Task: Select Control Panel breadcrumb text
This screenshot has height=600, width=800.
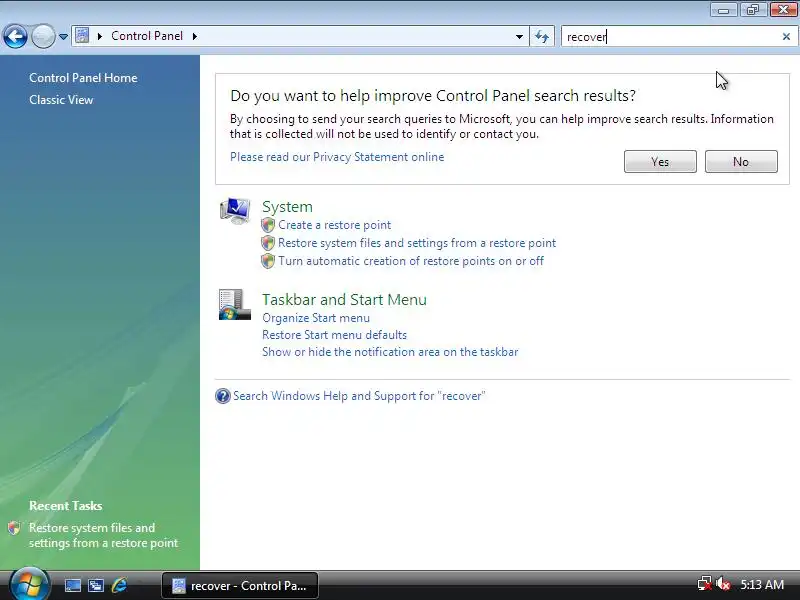Action: pos(147,36)
